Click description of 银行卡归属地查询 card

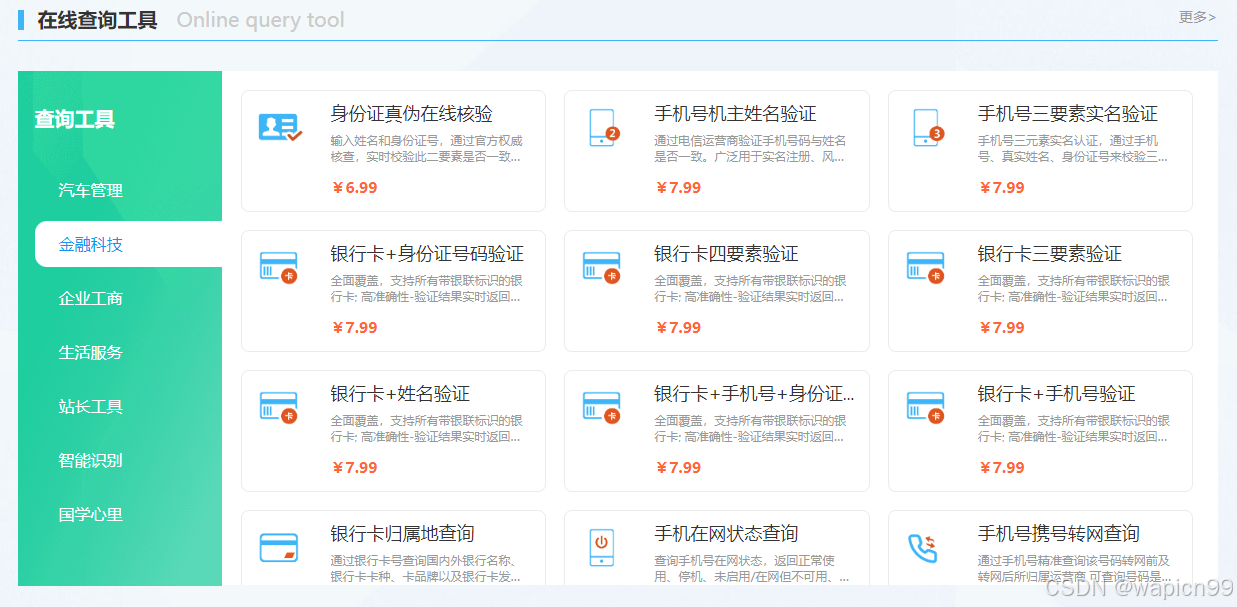point(427,569)
